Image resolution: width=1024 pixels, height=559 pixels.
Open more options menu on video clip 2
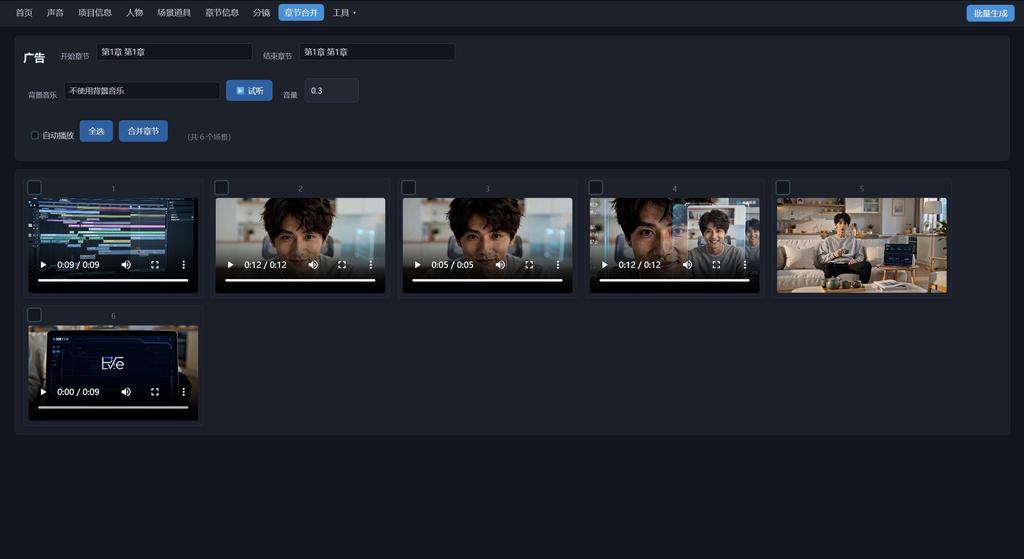[370, 264]
